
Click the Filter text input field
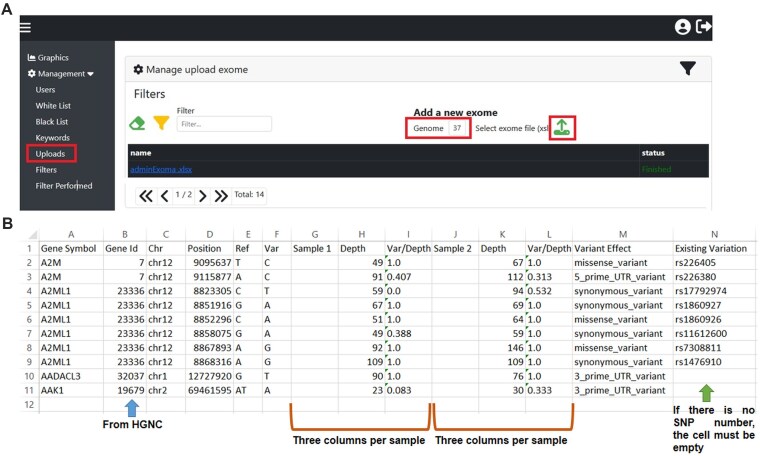(224, 124)
